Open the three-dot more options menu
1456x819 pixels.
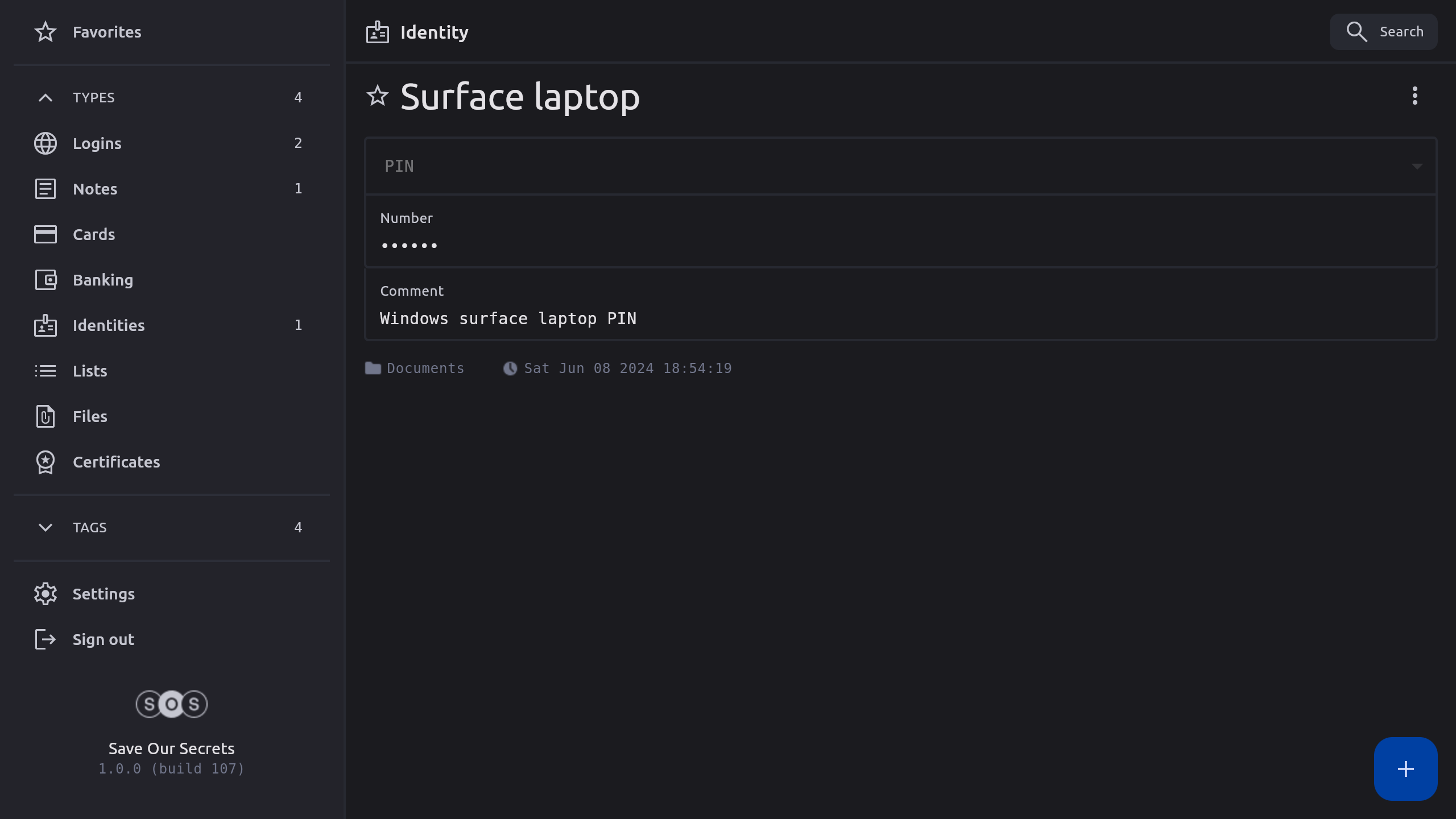[x=1414, y=96]
